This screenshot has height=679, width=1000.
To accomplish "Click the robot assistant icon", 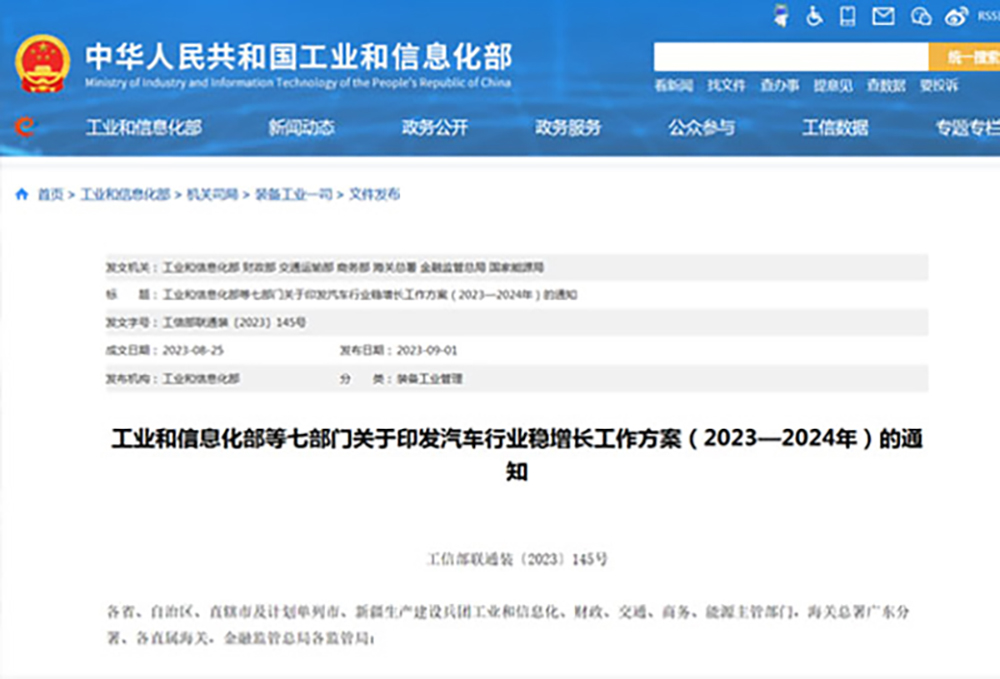I will tap(781, 16).
